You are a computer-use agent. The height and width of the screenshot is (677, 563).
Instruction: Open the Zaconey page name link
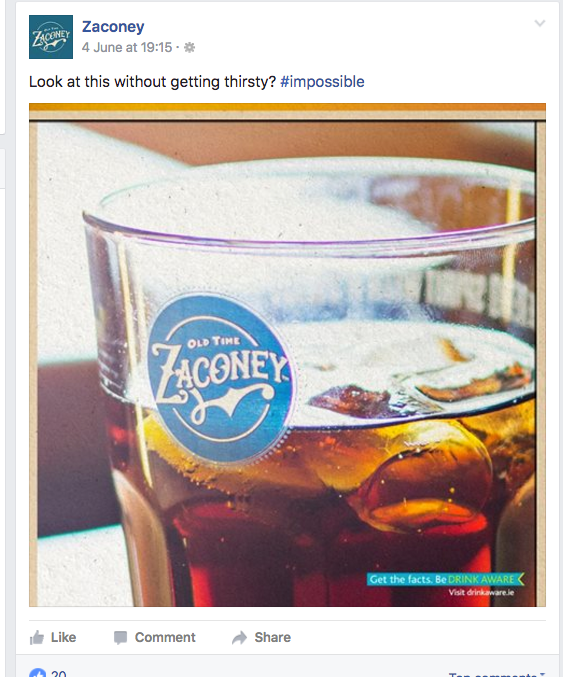click(113, 27)
